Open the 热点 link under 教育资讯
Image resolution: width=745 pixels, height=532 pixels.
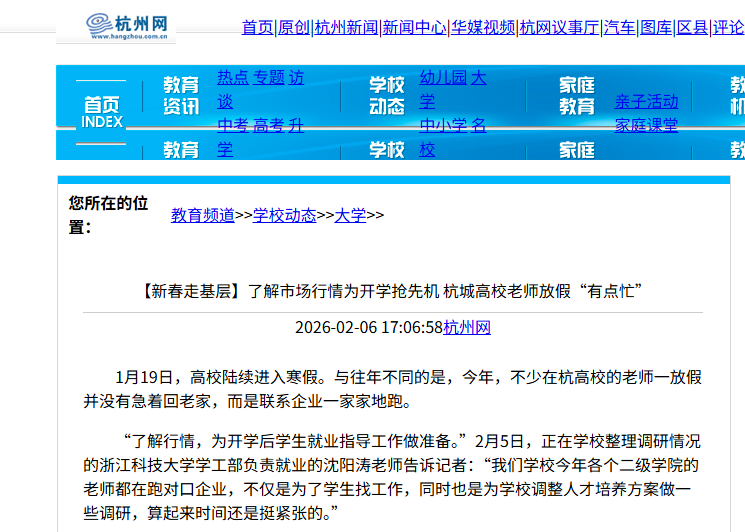[x=233, y=78]
